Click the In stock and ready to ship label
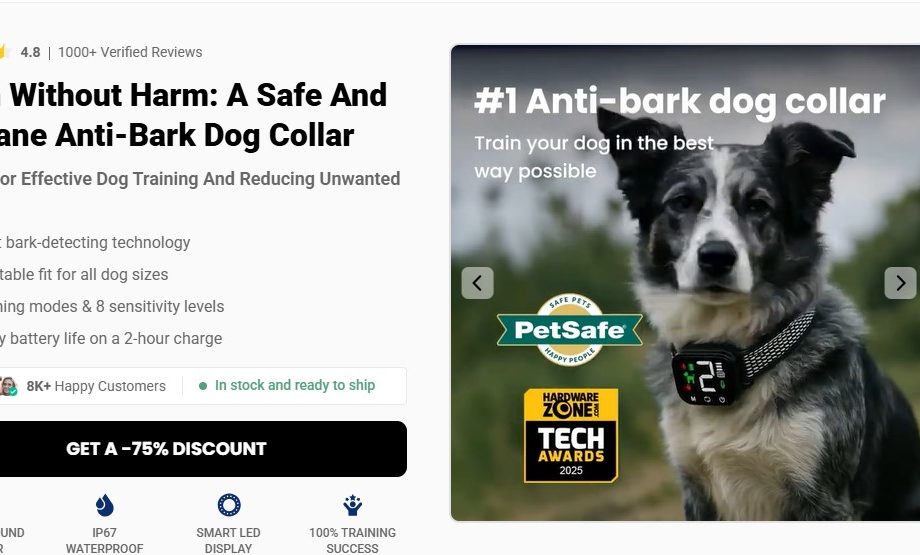The image size is (920, 555). [x=295, y=385]
